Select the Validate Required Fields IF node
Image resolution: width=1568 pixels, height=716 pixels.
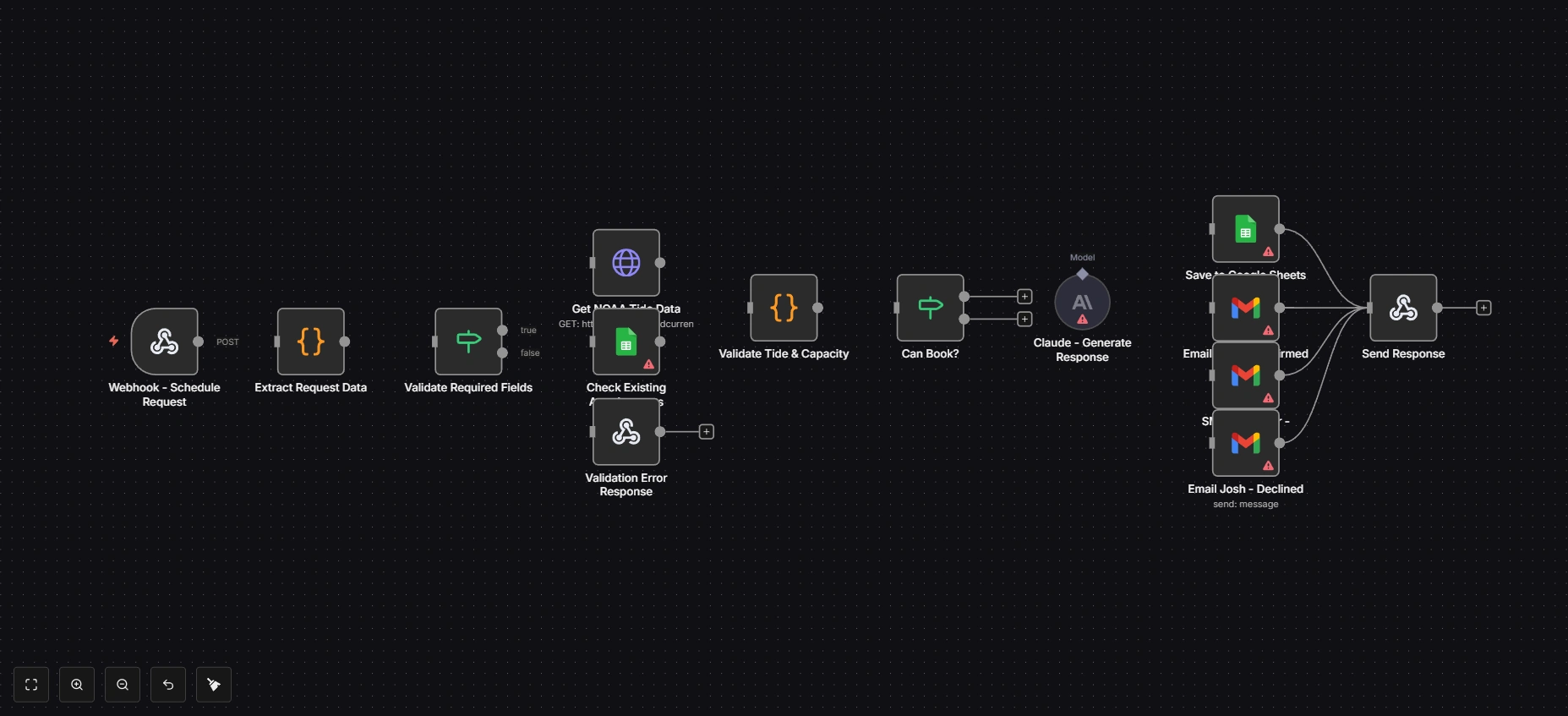468,342
